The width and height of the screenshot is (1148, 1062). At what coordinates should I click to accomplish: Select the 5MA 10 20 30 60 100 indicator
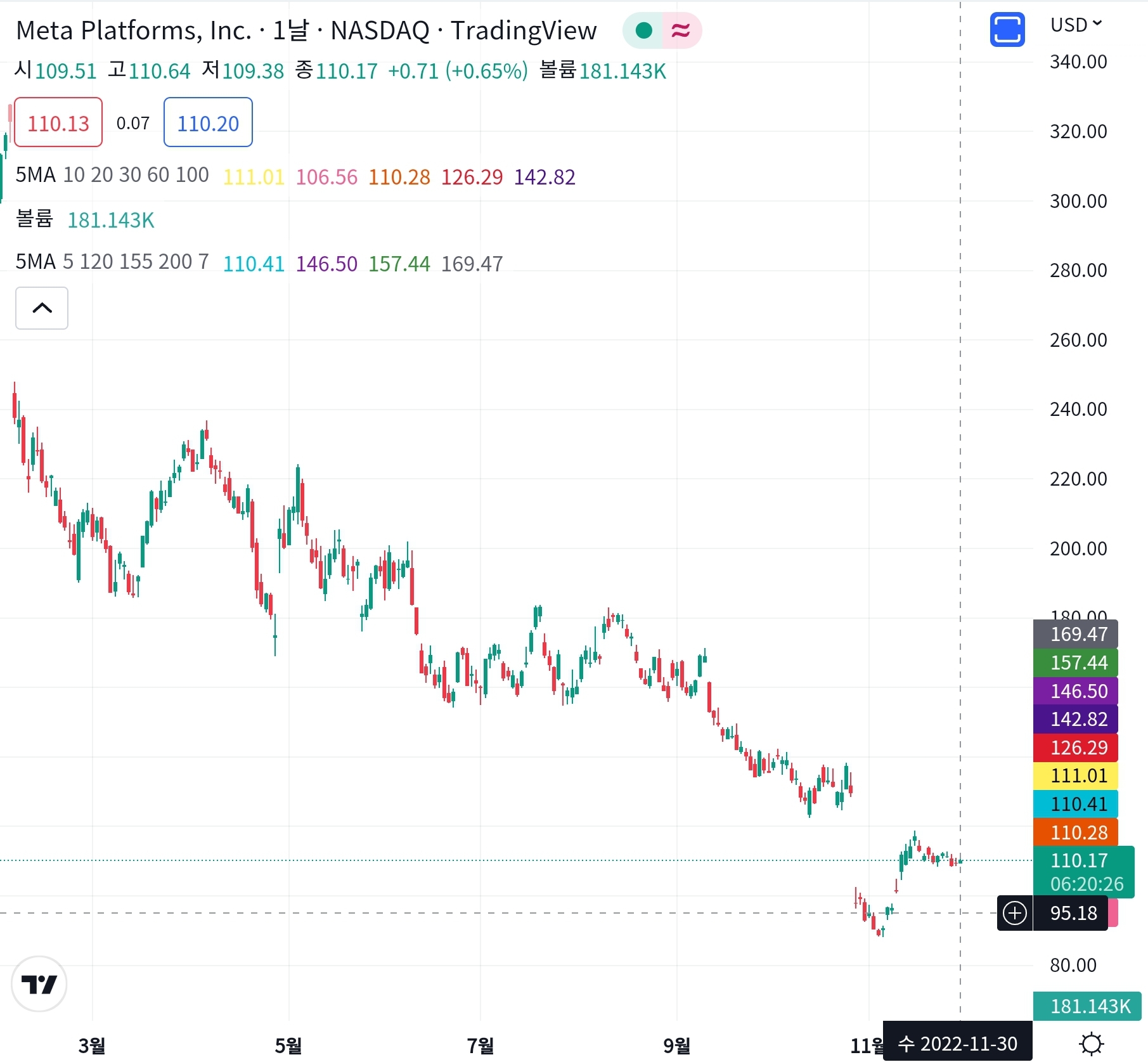coord(112,175)
